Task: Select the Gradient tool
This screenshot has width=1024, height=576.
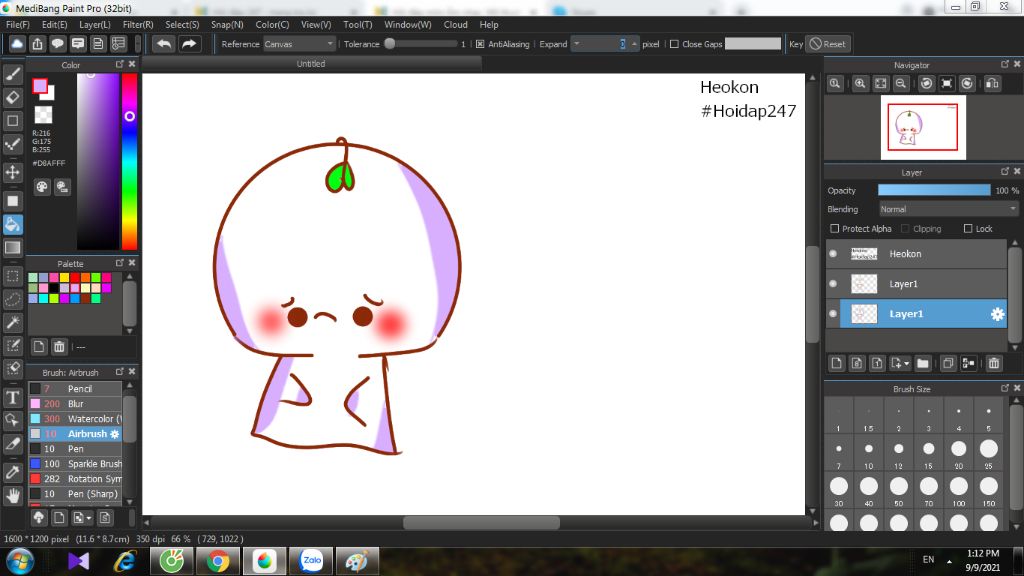Action: click(x=12, y=248)
